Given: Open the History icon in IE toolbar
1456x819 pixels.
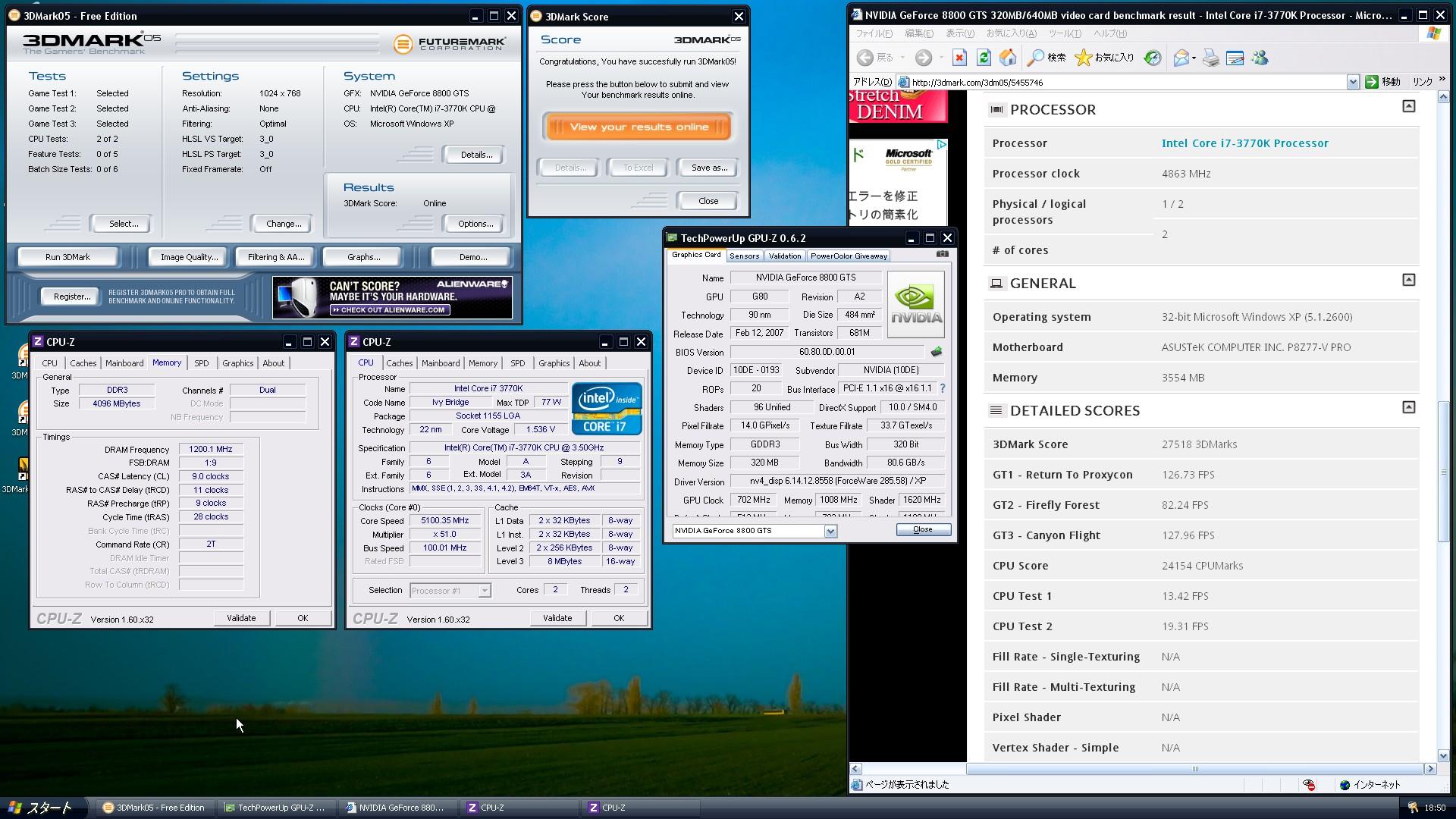Looking at the screenshot, I should 1153,58.
